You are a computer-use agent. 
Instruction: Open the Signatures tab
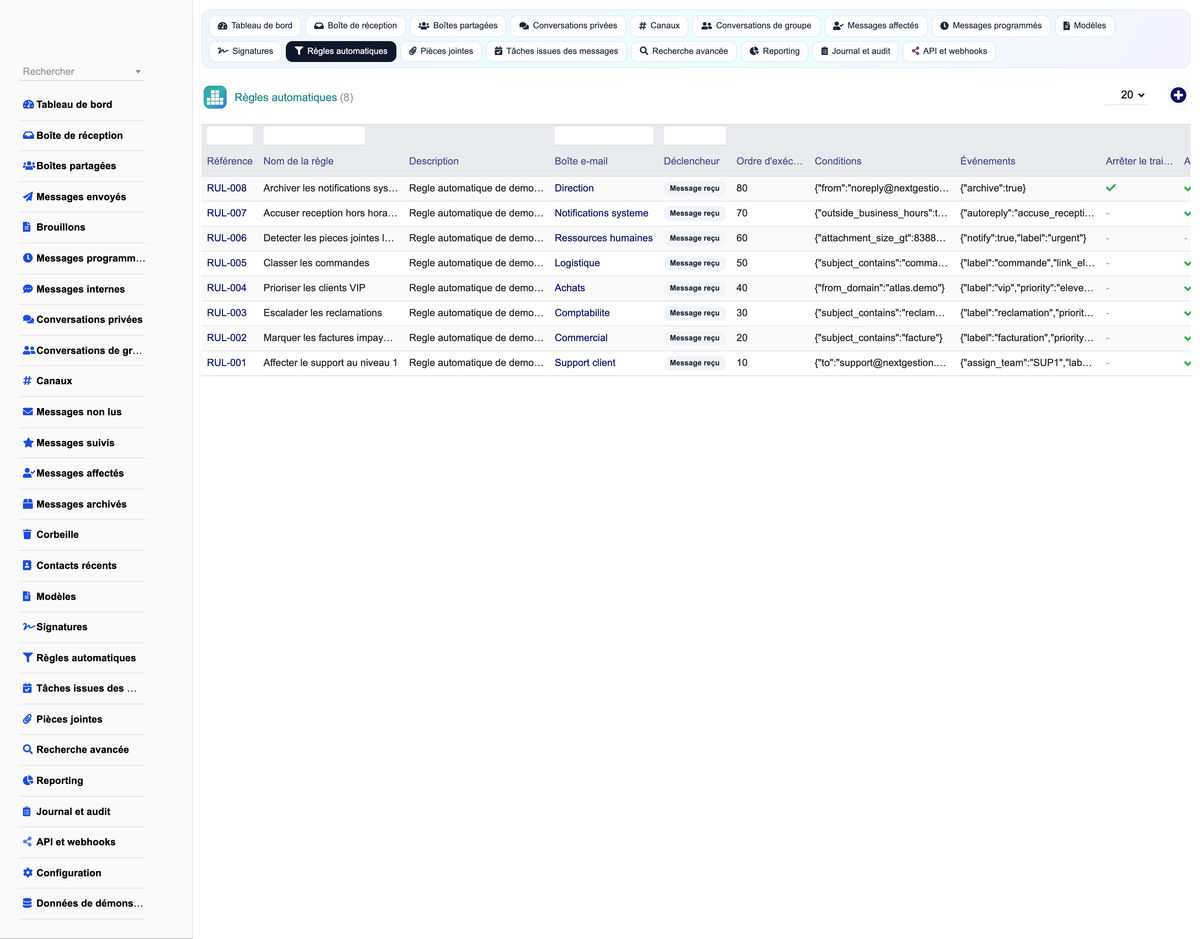[246, 51]
